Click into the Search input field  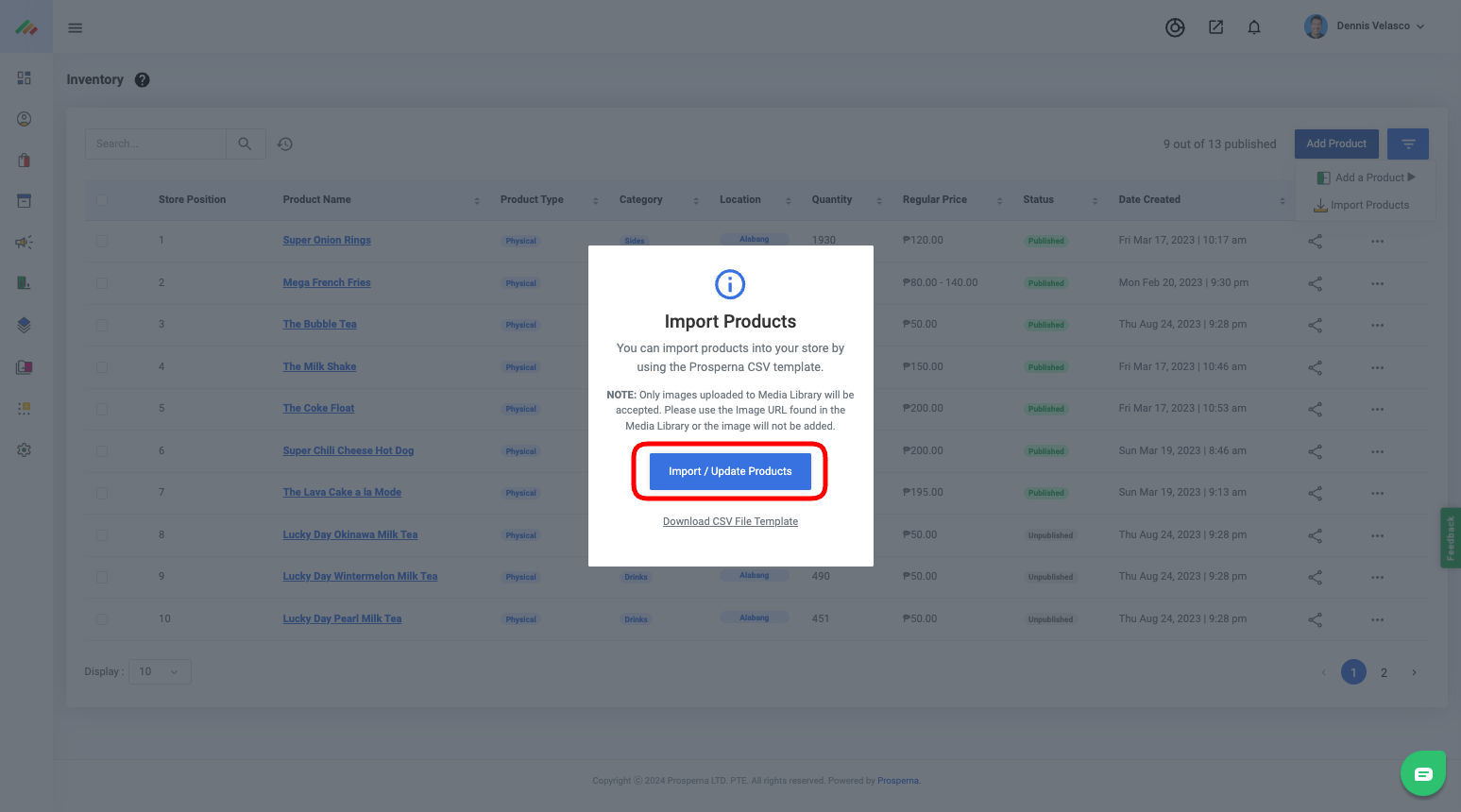tap(156, 144)
